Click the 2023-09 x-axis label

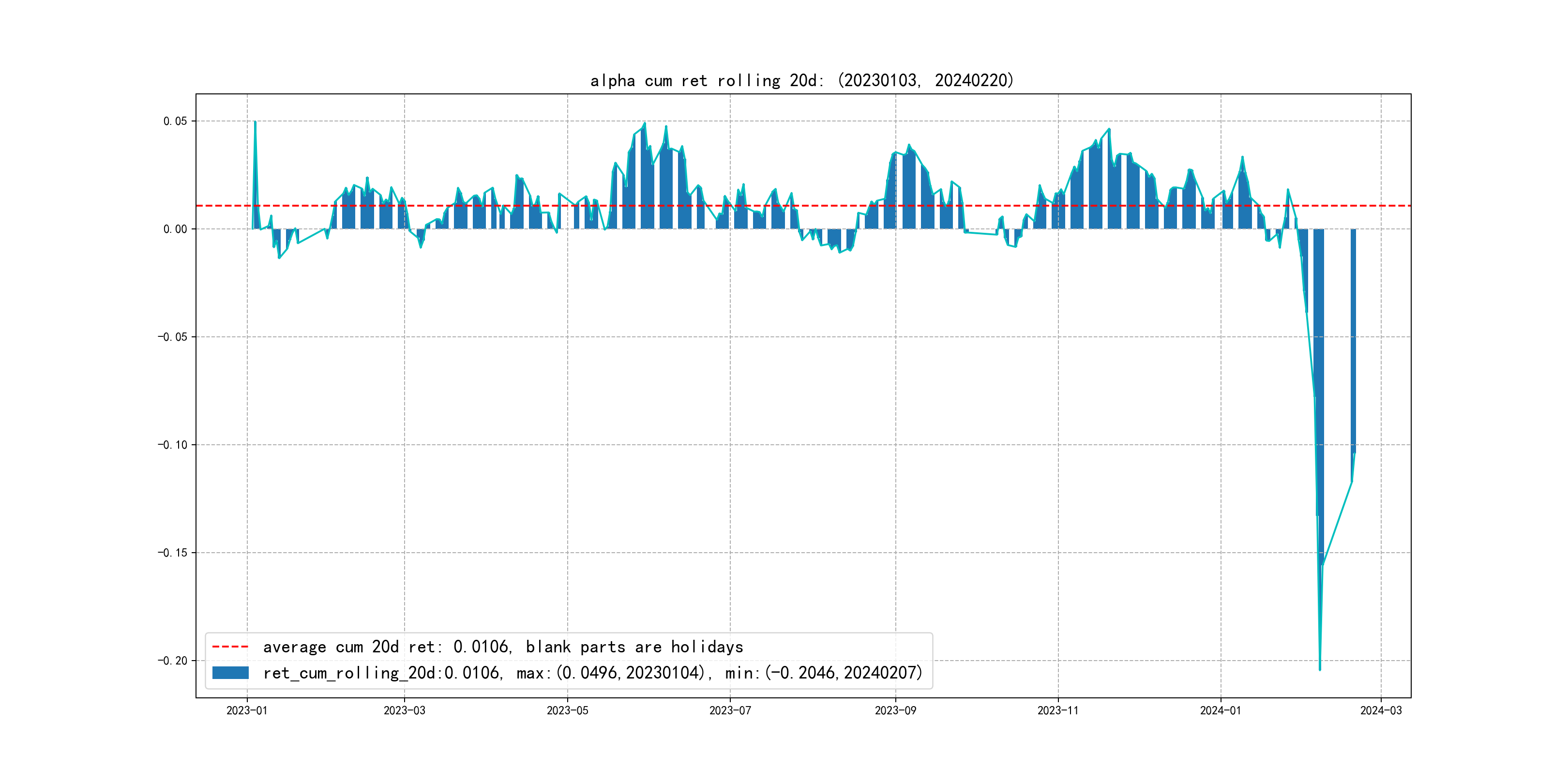point(895,710)
